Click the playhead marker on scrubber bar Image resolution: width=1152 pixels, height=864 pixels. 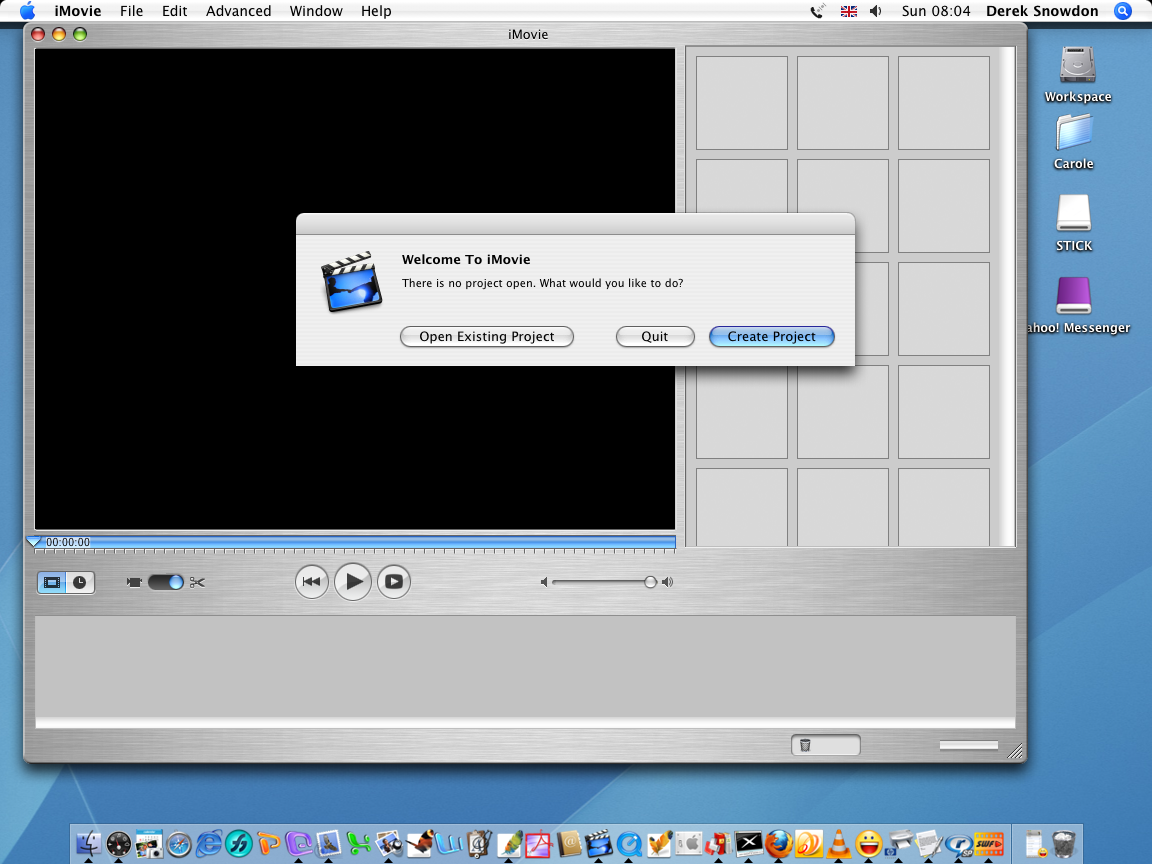point(34,542)
